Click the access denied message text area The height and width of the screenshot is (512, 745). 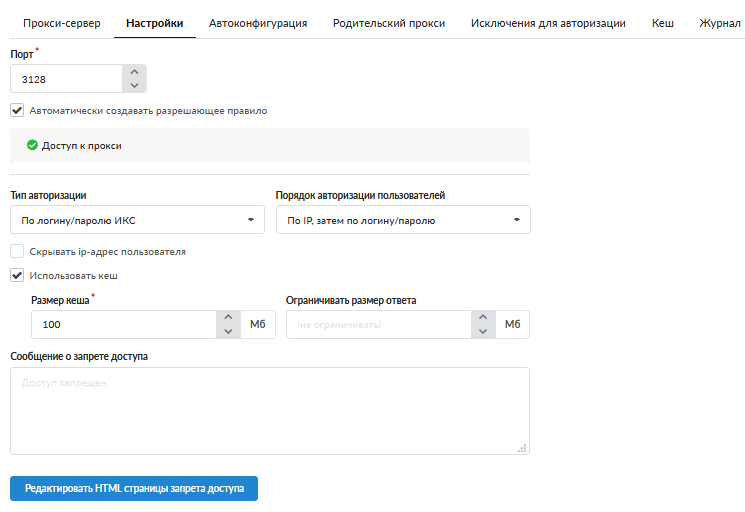(x=269, y=411)
